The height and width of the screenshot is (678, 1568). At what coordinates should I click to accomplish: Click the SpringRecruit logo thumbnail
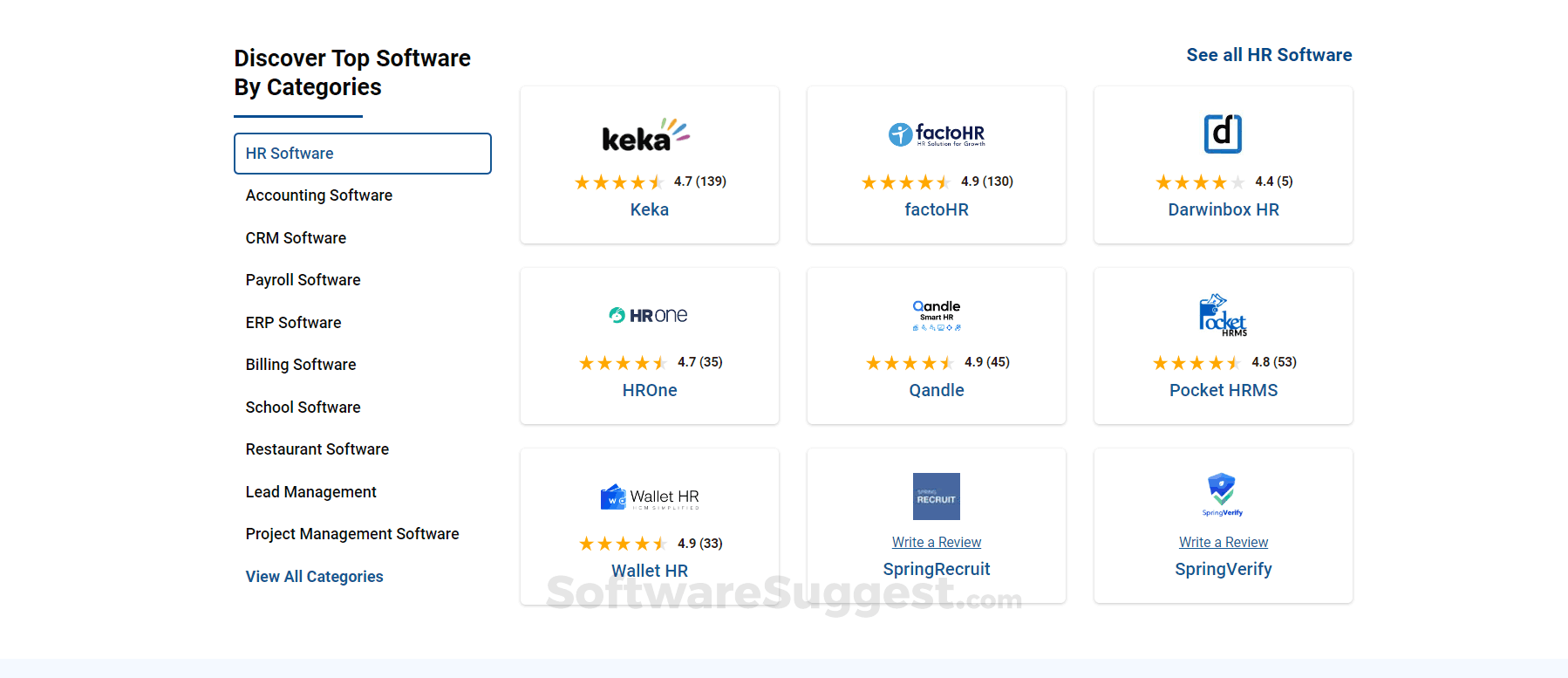pos(937,497)
